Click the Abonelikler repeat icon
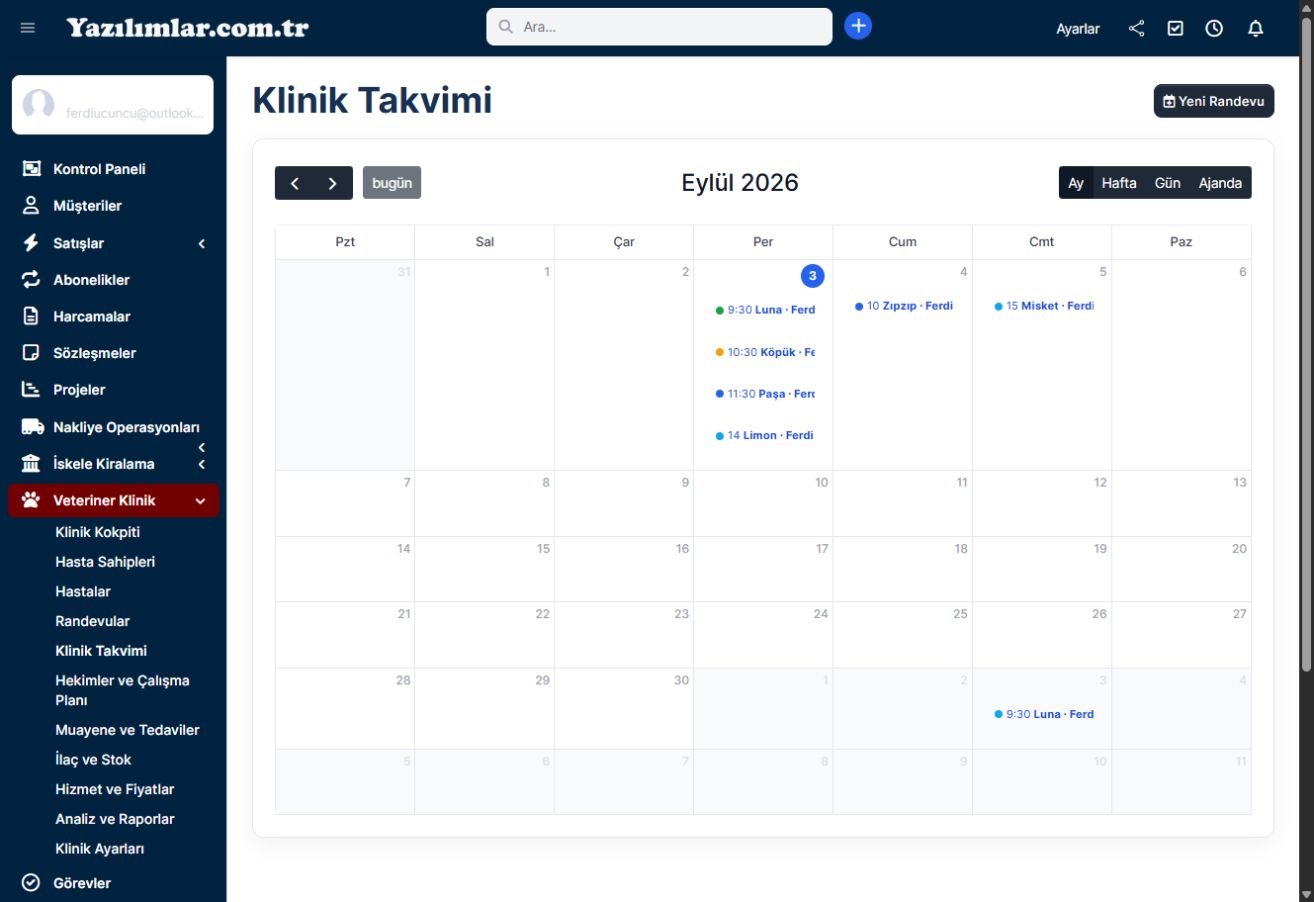This screenshot has width=1314, height=902. 31,280
